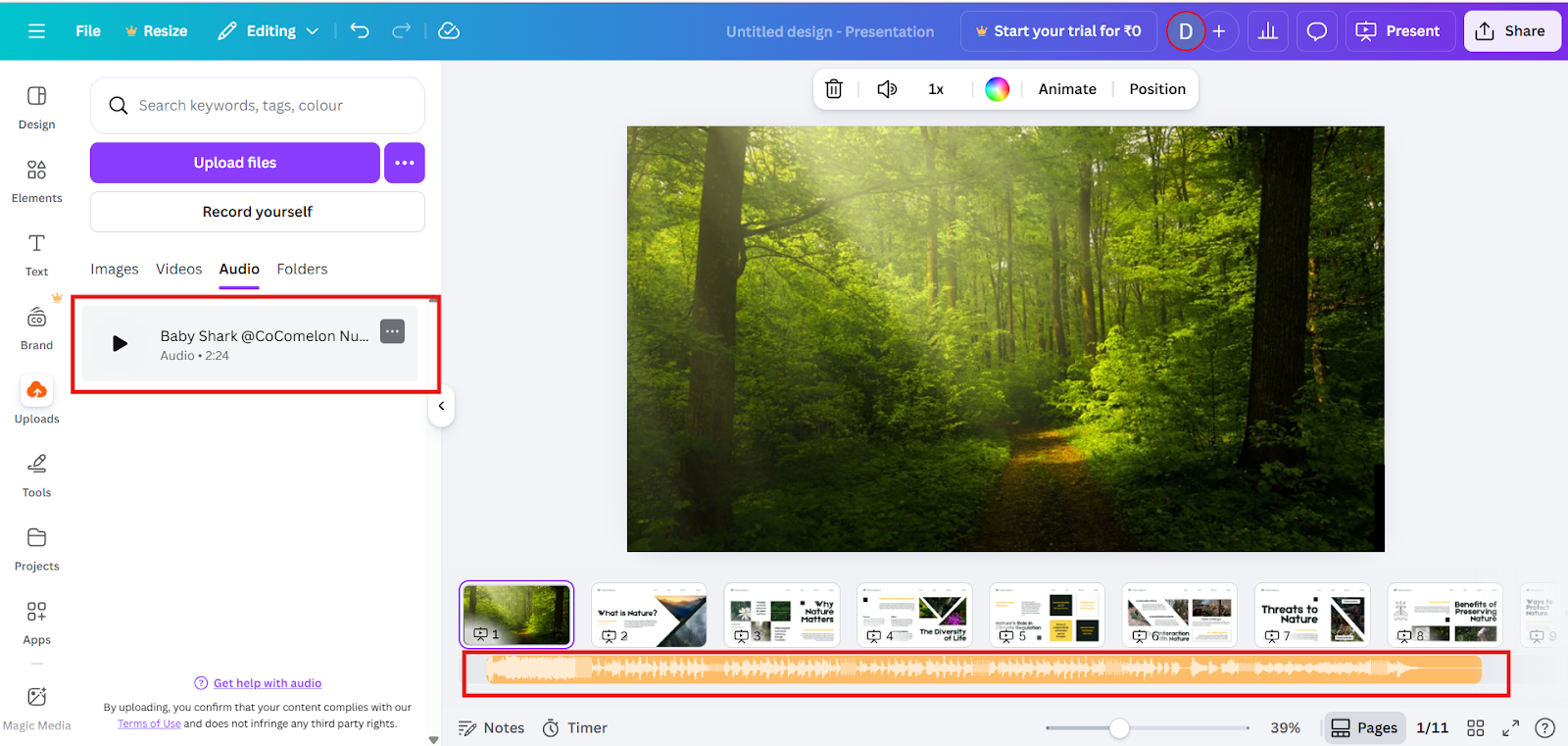Image resolution: width=1568 pixels, height=746 pixels.
Task: Play the Baby Shark audio preview
Action: (120, 343)
